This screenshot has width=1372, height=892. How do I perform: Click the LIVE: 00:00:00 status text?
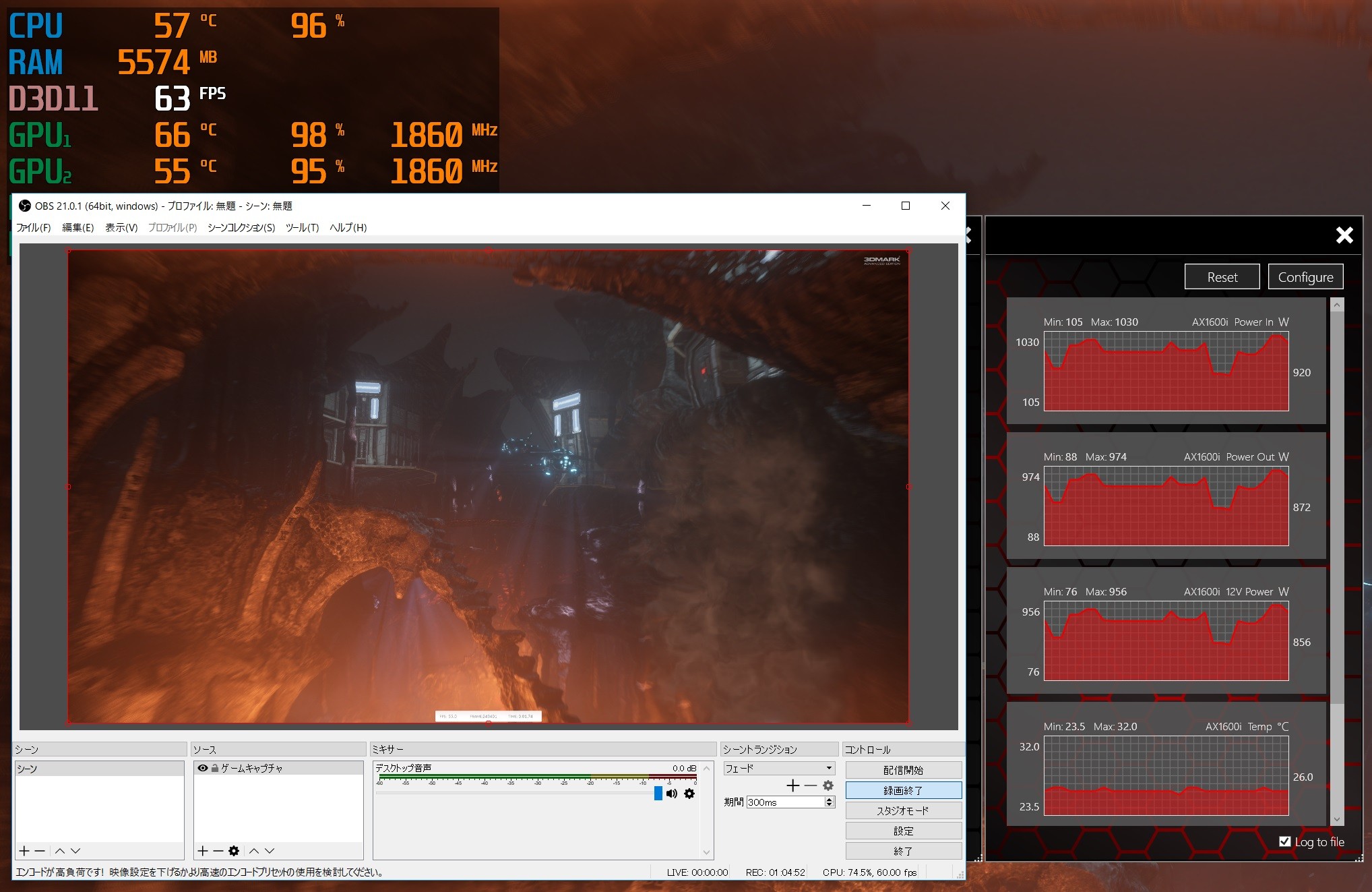point(697,872)
